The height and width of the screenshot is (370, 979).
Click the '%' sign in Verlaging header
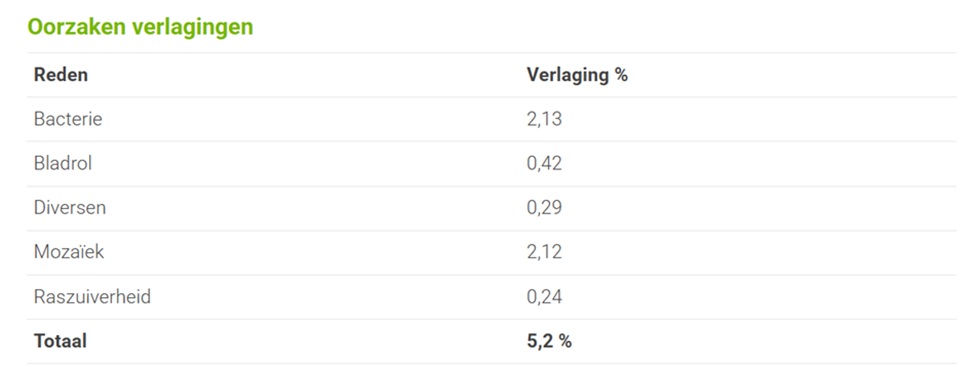point(621,75)
